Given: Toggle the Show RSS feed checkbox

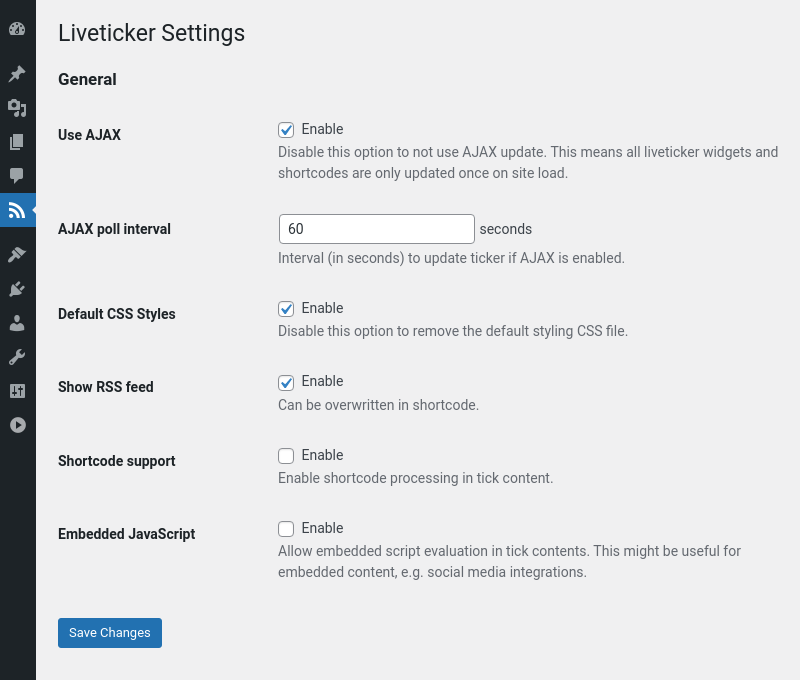Looking at the screenshot, I should (286, 382).
